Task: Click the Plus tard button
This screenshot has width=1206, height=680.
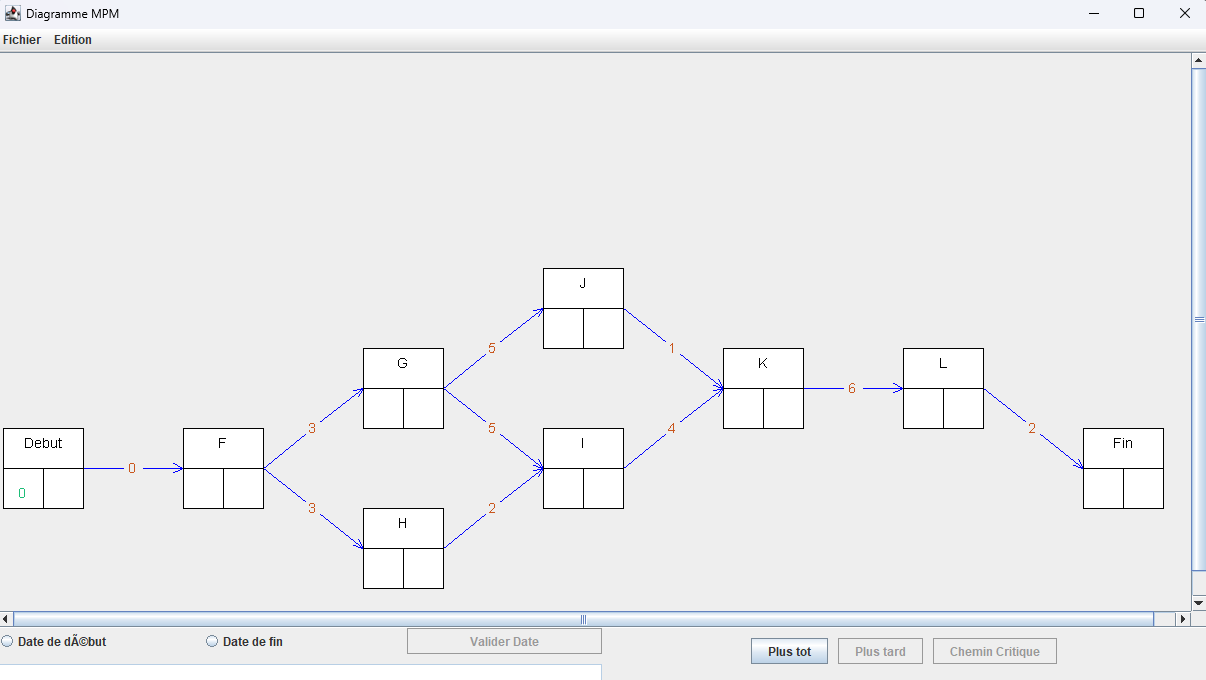Action: point(880,652)
